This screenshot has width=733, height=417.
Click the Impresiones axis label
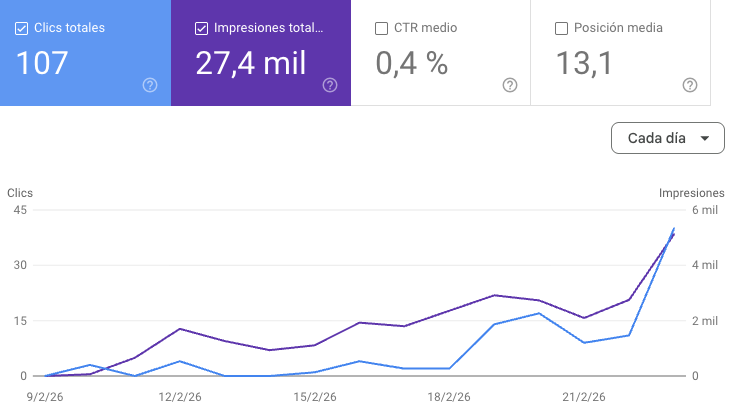coord(691,193)
